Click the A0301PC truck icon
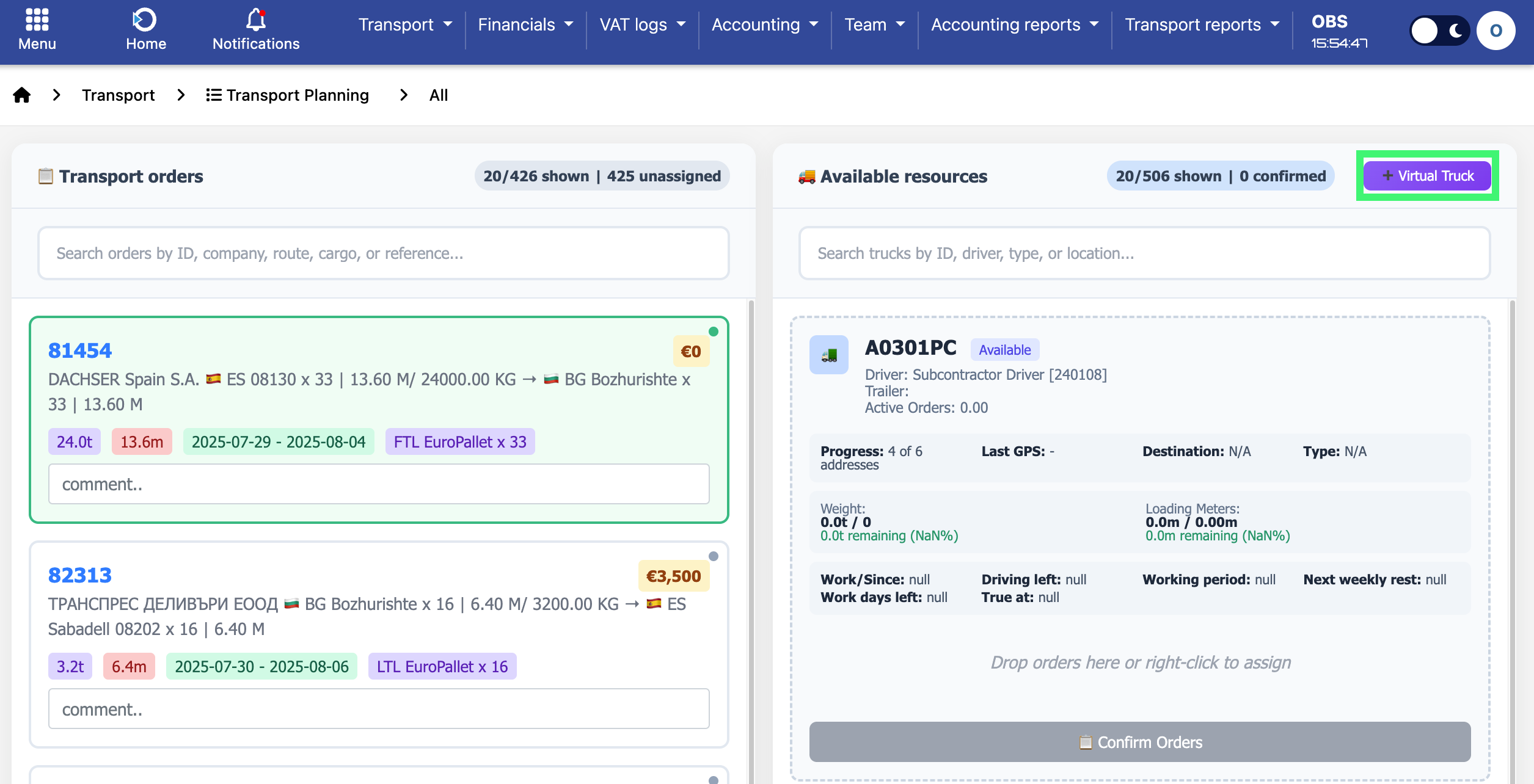Image resolution: width=1534 pixels, height=784 pixels. pos(828,355)
